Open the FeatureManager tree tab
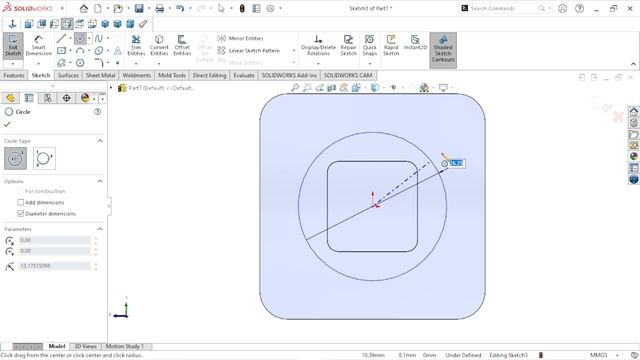 click(10, 98)
